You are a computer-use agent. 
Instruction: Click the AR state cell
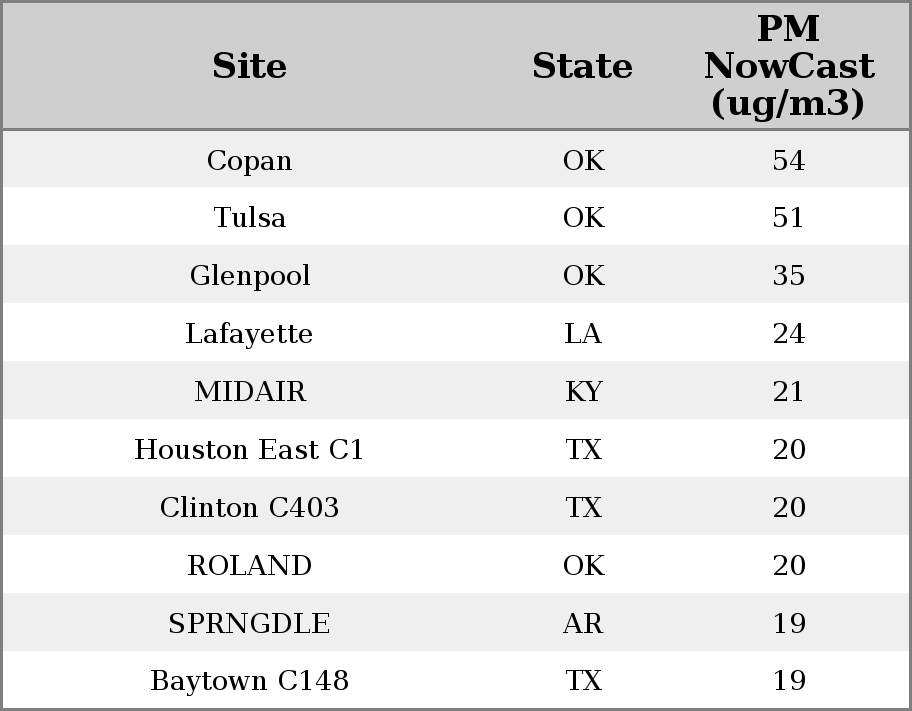click(x=583, y=624)
